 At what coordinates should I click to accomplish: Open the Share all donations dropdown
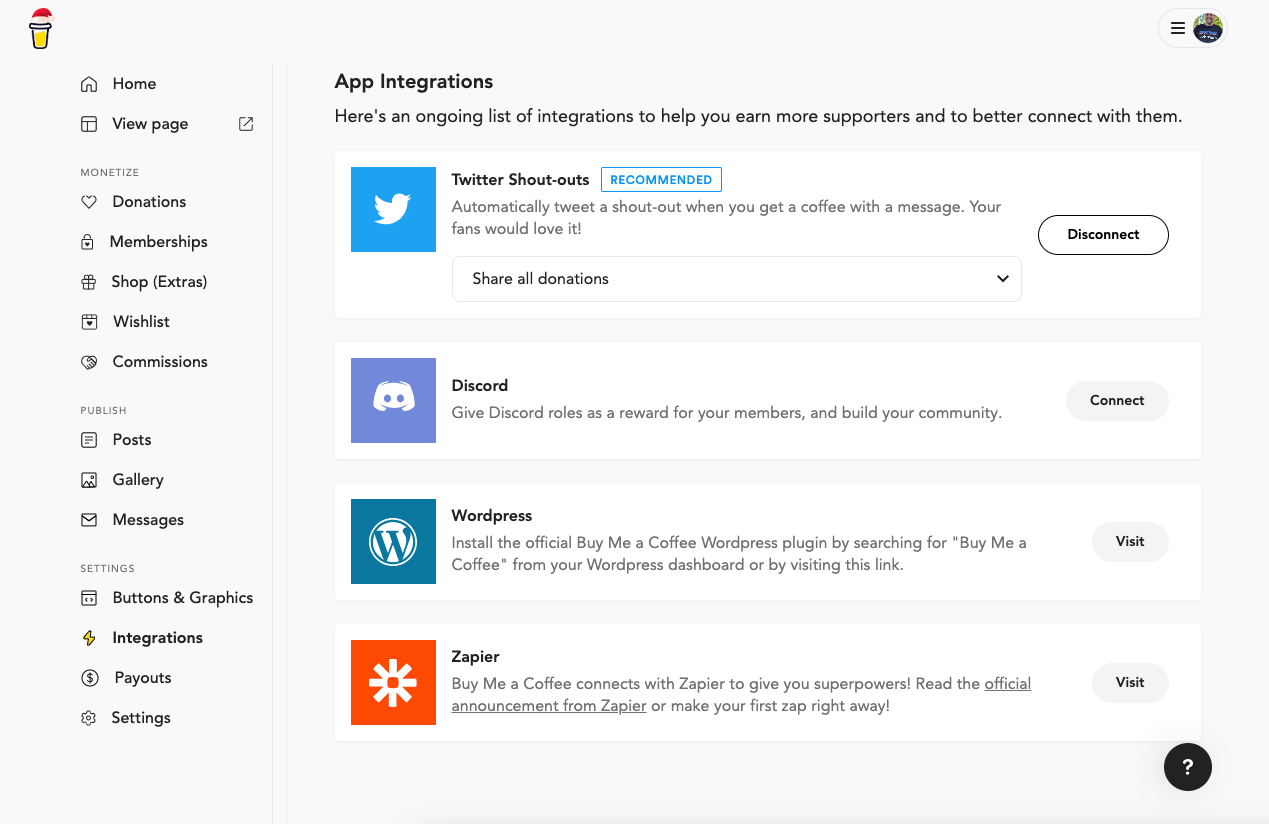(736, 279)
